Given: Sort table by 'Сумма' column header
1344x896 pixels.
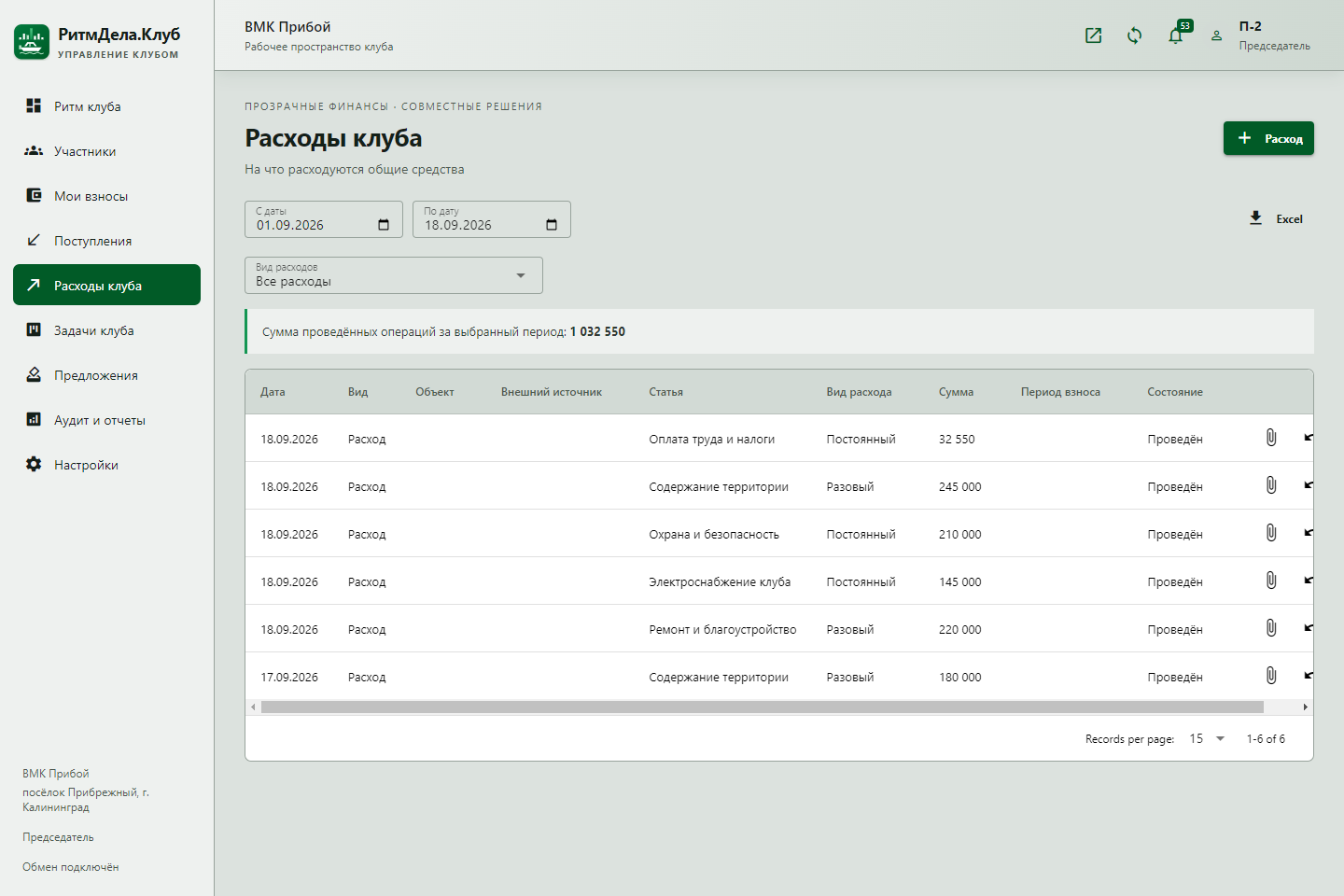Looking at the screenshot, I should pos(956,392).
